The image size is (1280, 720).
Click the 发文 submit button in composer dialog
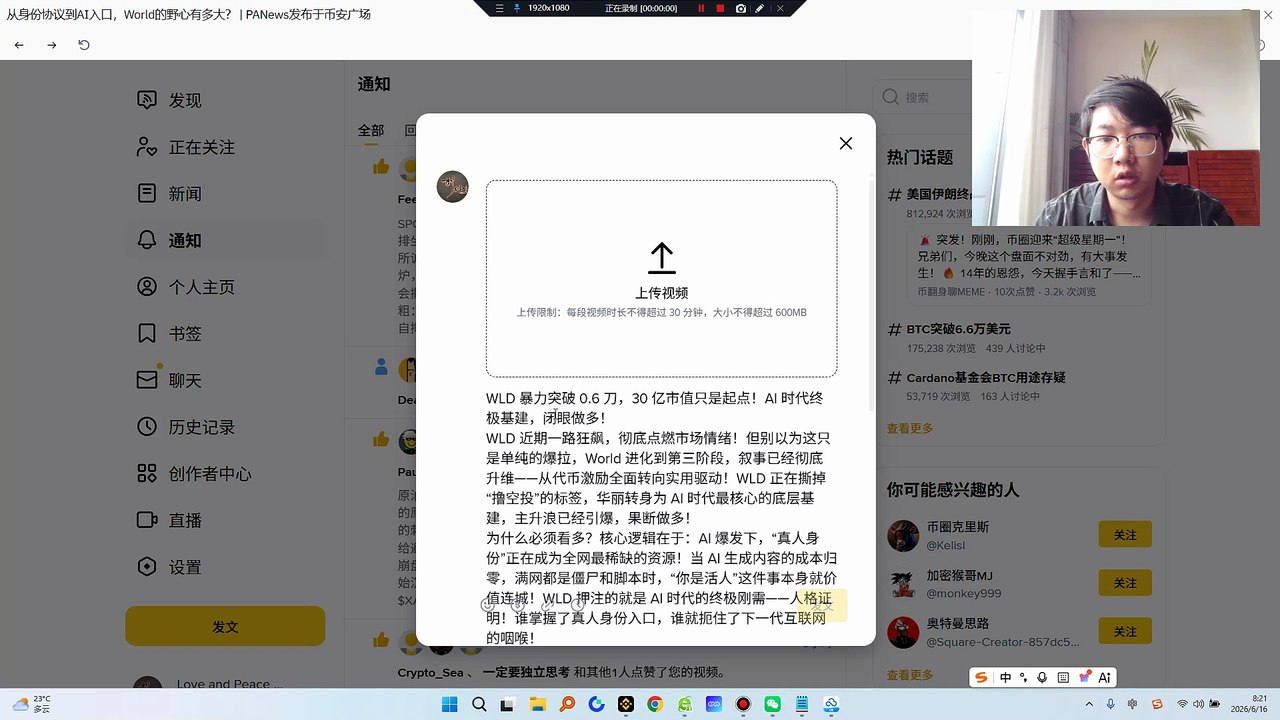[x=822, y=605]
